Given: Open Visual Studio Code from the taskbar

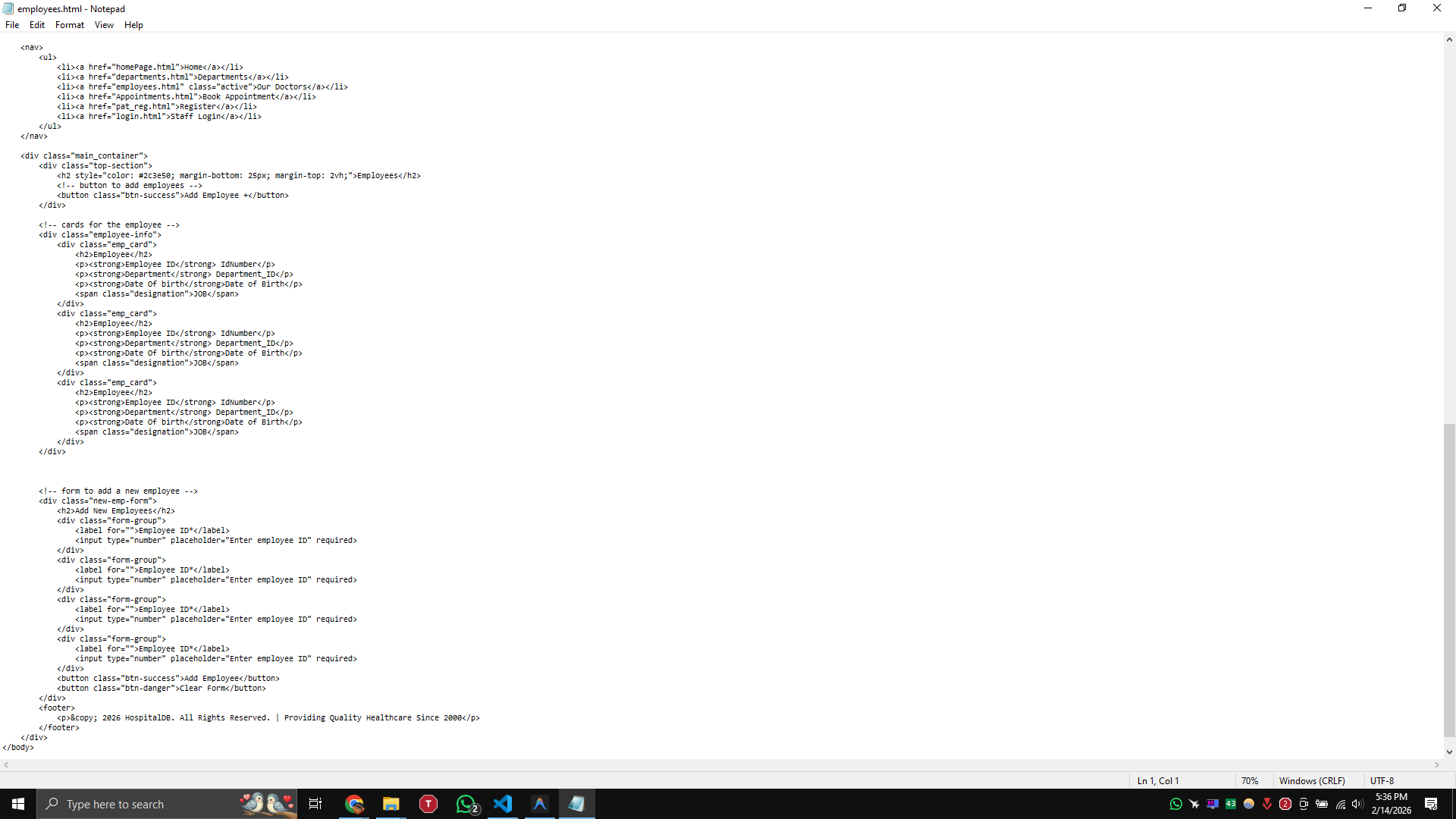Looking at the screenshot, I should pyautogui.click(x=503, y=804).
